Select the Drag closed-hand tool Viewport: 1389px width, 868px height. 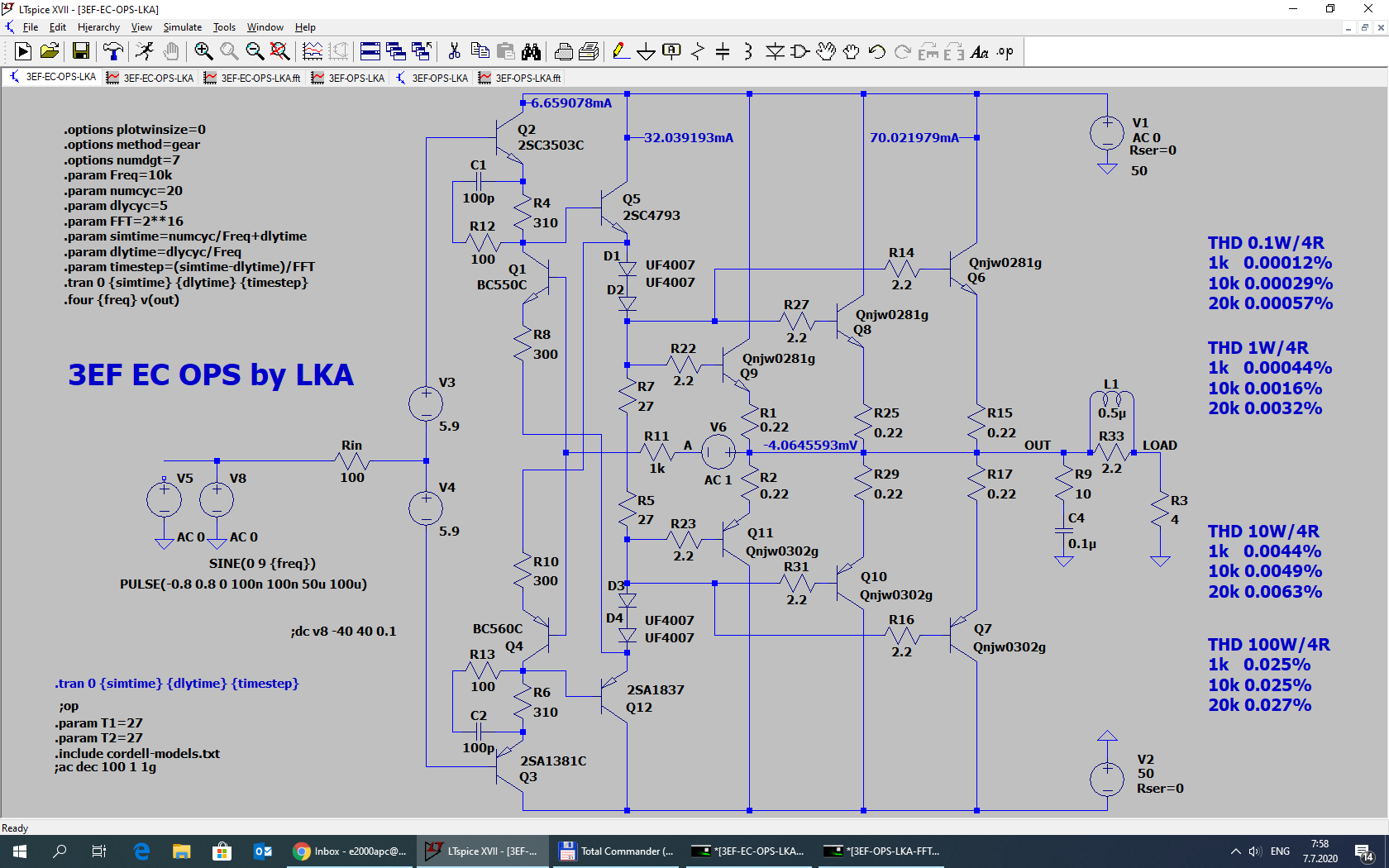click(x=852, y=52)
